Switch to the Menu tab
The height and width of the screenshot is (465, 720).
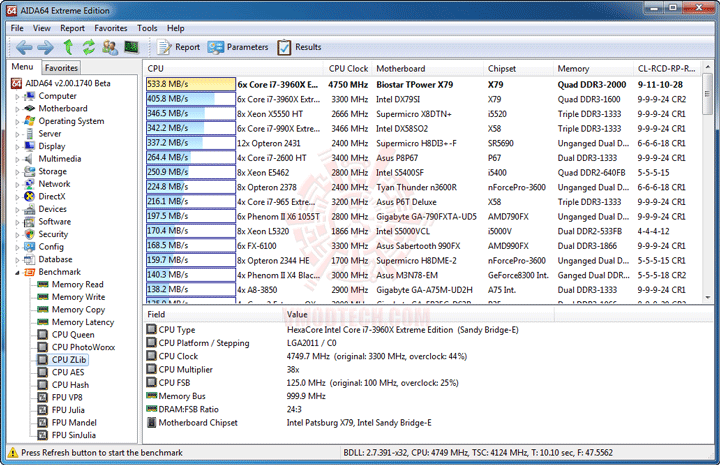[x=22, y=67]
